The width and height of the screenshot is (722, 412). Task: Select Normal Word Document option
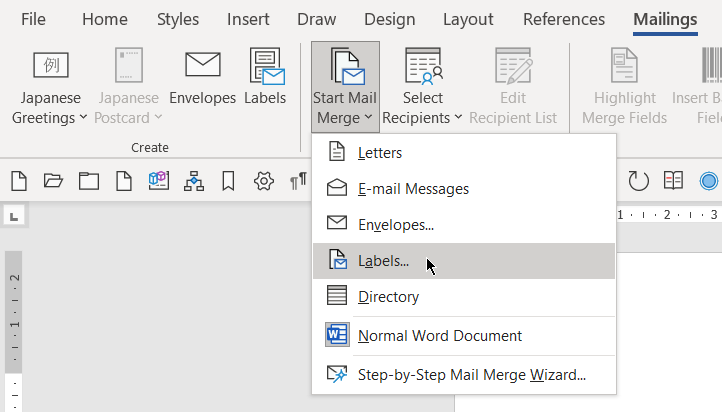tap(464, 336)
